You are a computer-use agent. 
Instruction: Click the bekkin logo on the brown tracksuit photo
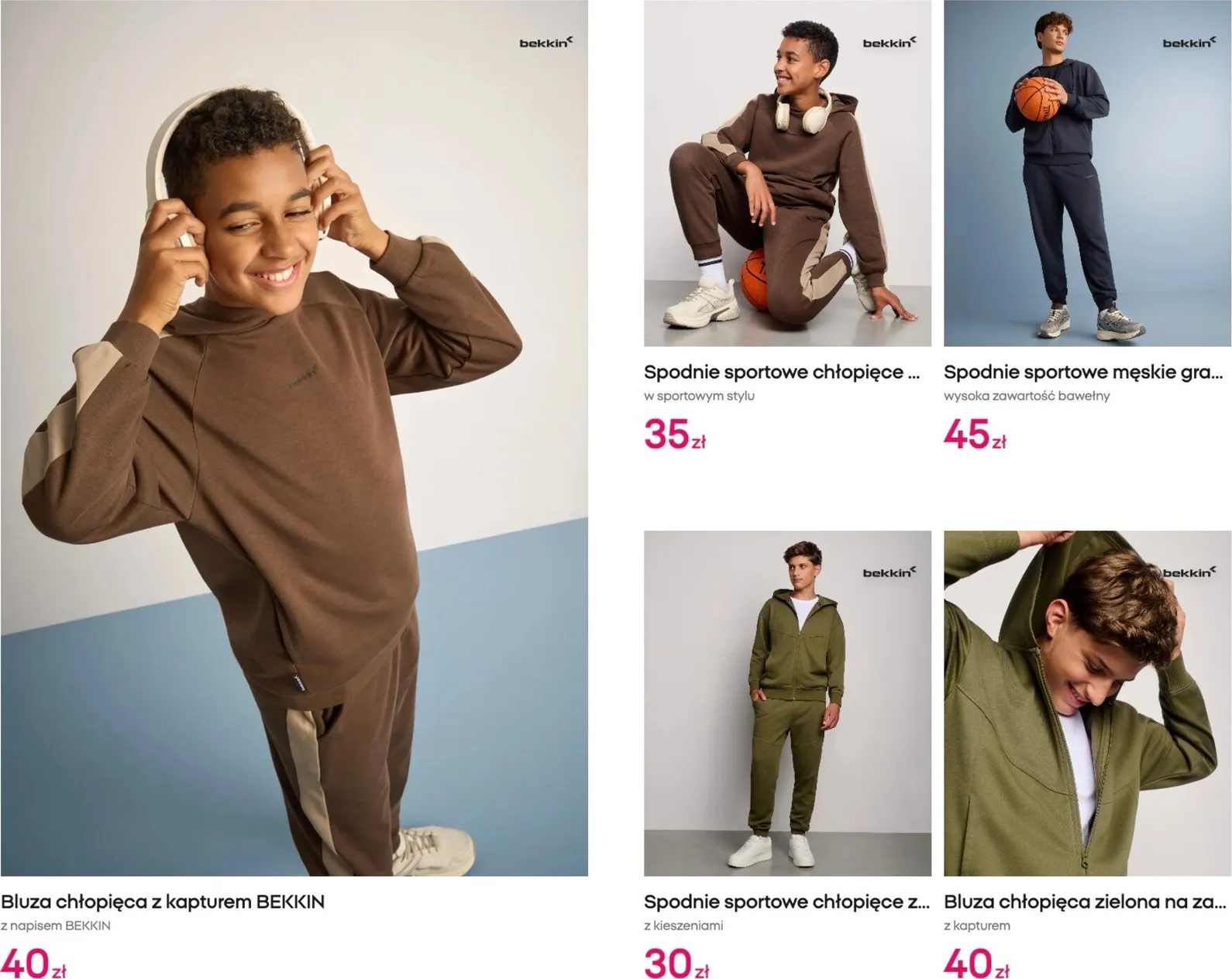[x=890, y=43]
